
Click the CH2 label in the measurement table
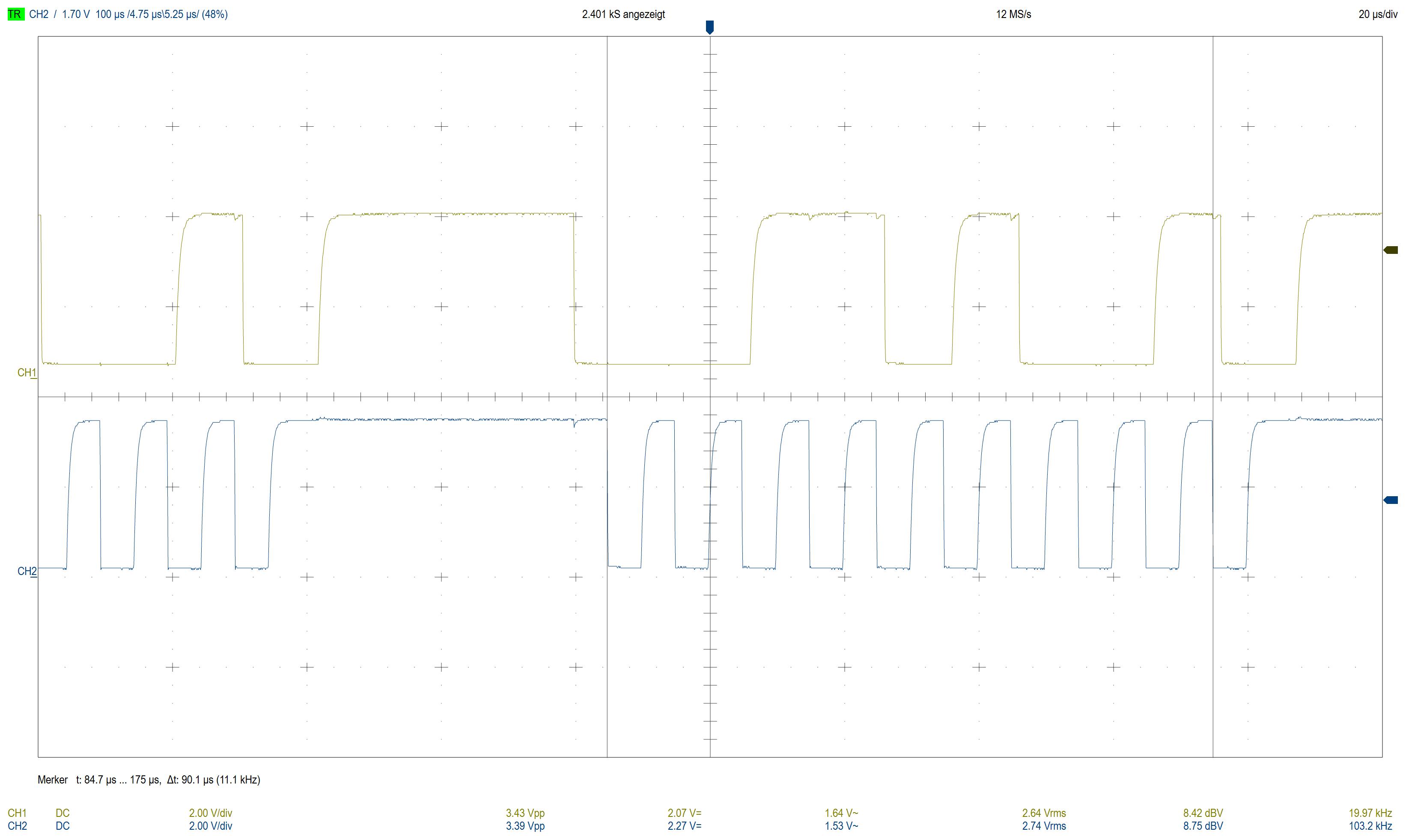pyautogui.click(x=17, y=826)
